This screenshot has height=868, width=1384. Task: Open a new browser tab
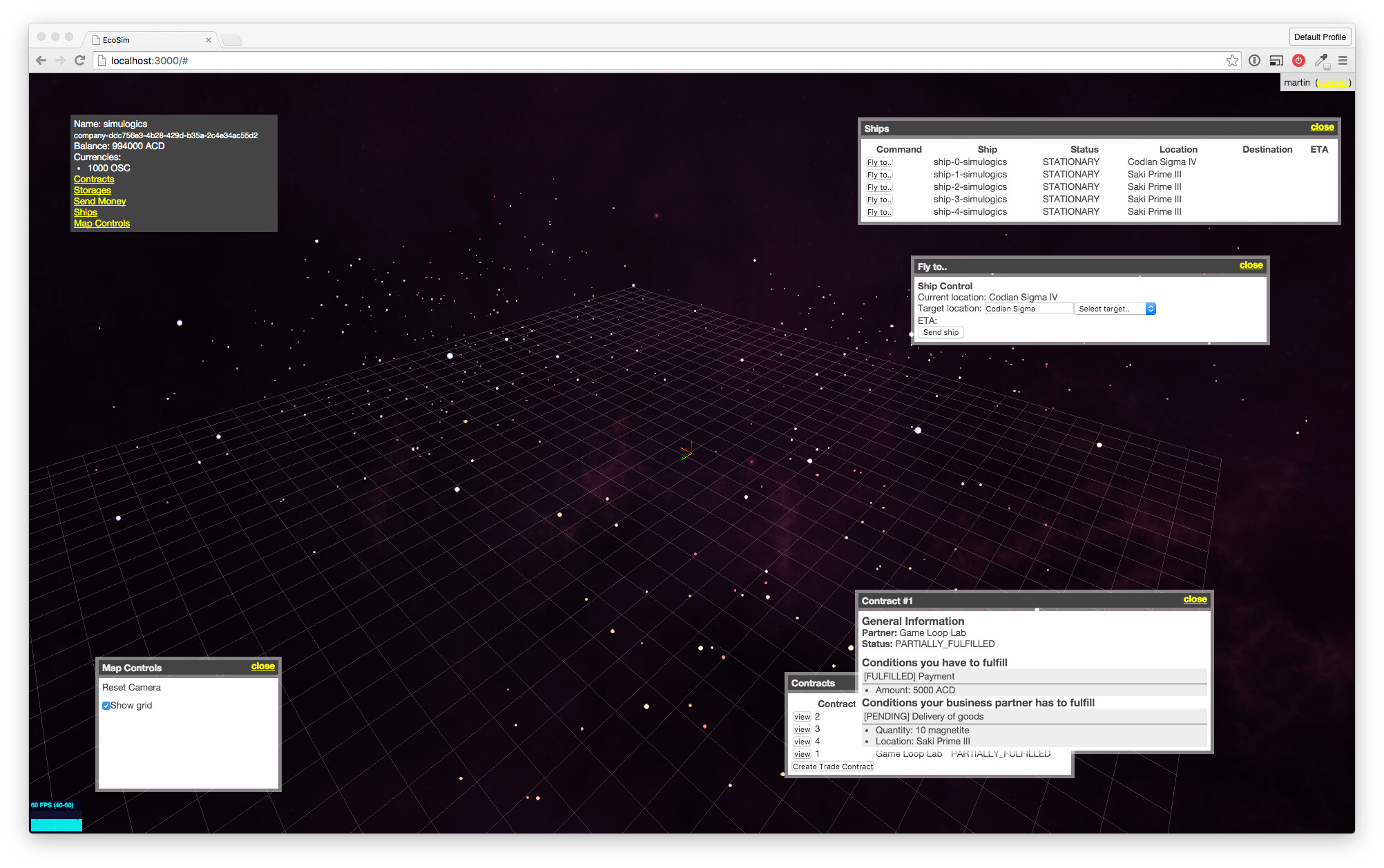(x=231, y=40)
